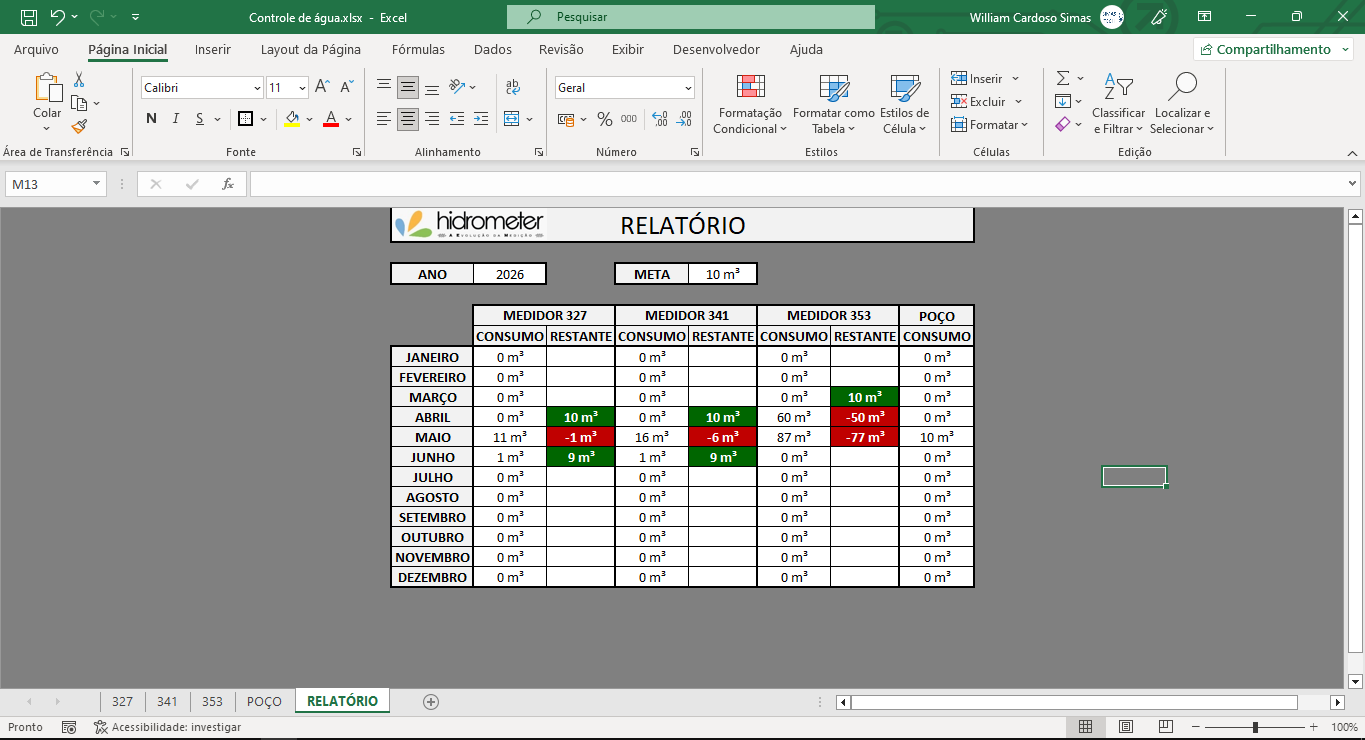The image size is (1365, 740).
Task: Switch to the Exibir tab
Action: [628, 49]
